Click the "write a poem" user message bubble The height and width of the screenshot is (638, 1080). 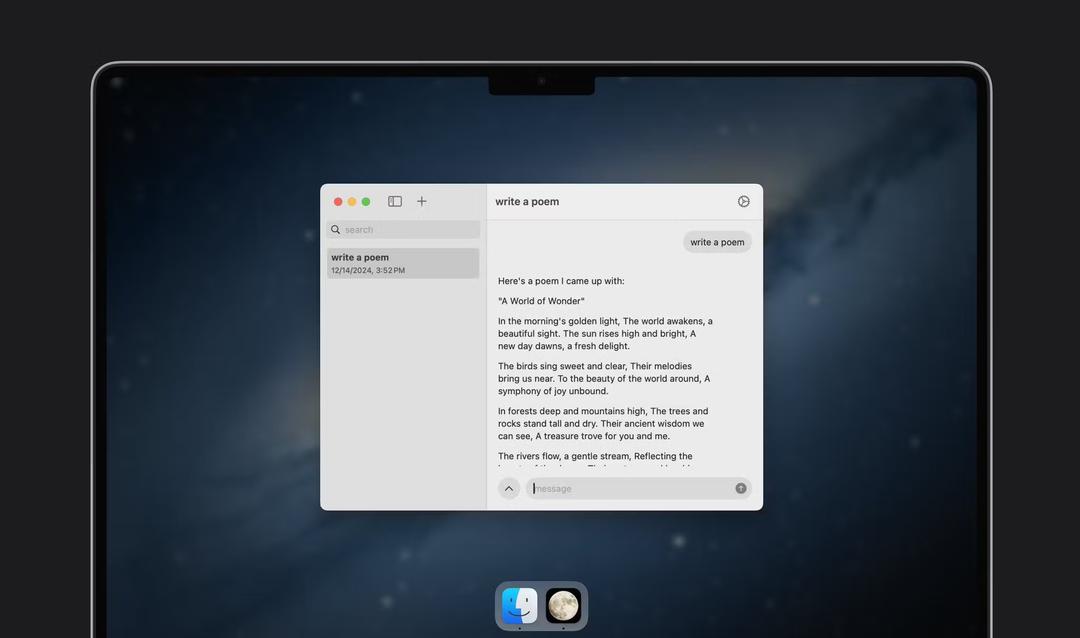tap(717, 242)
